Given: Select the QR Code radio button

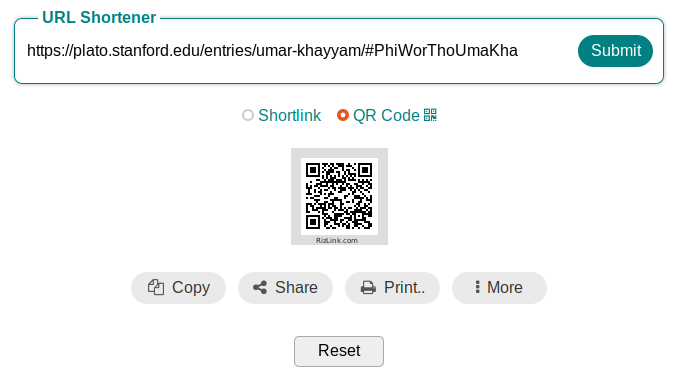Looking at the screenshot, I should (x=343, y=115).
